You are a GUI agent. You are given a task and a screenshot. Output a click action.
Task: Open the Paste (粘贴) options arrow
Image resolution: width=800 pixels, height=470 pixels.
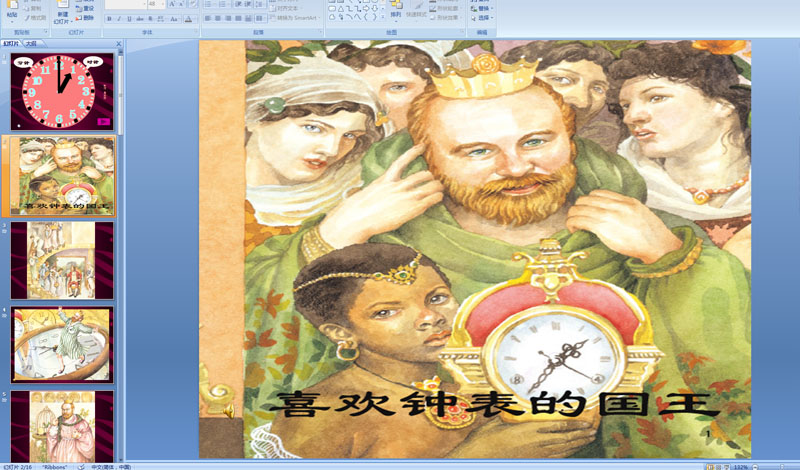[12, 22]
